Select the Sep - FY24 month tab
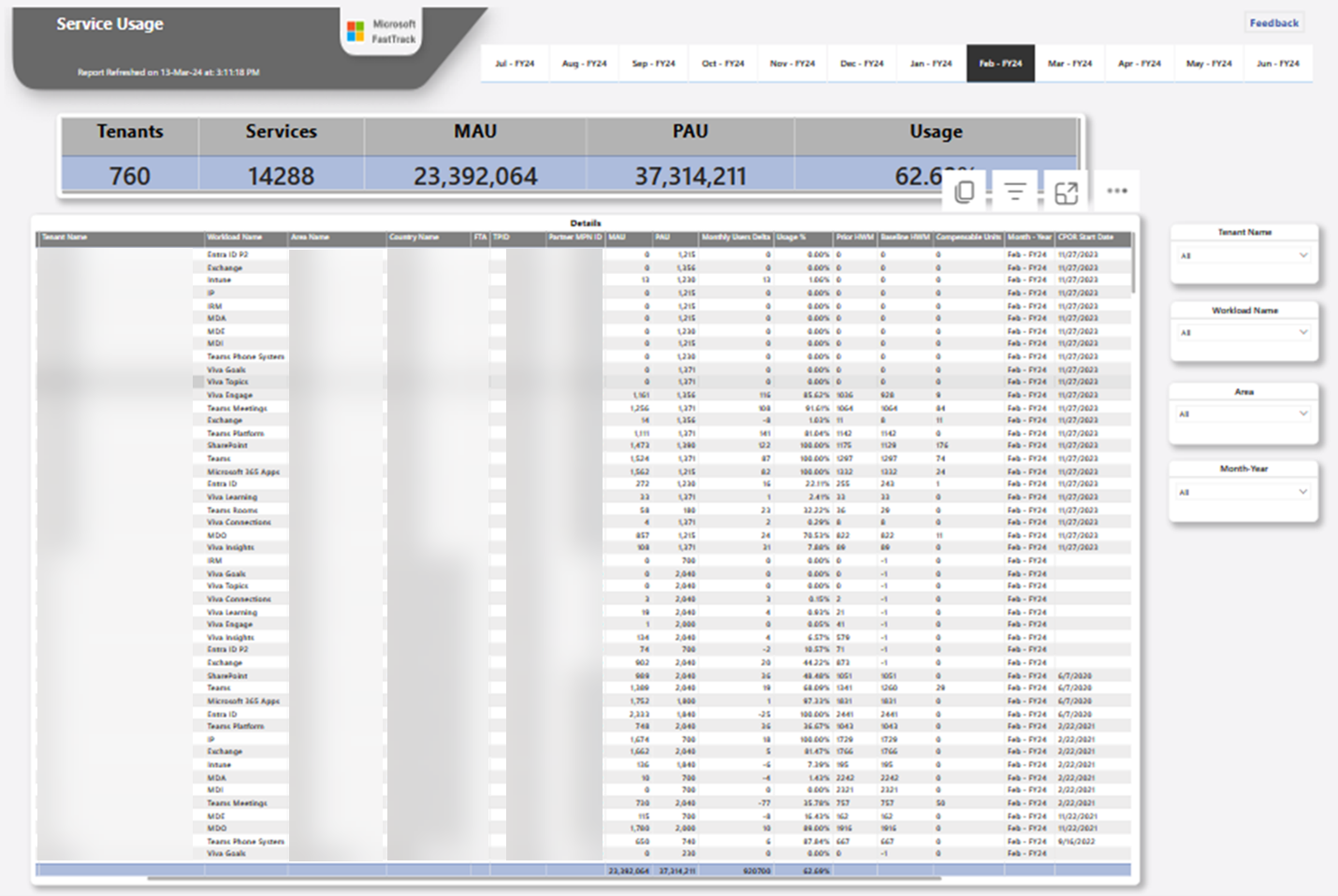 tap(653, 64)
